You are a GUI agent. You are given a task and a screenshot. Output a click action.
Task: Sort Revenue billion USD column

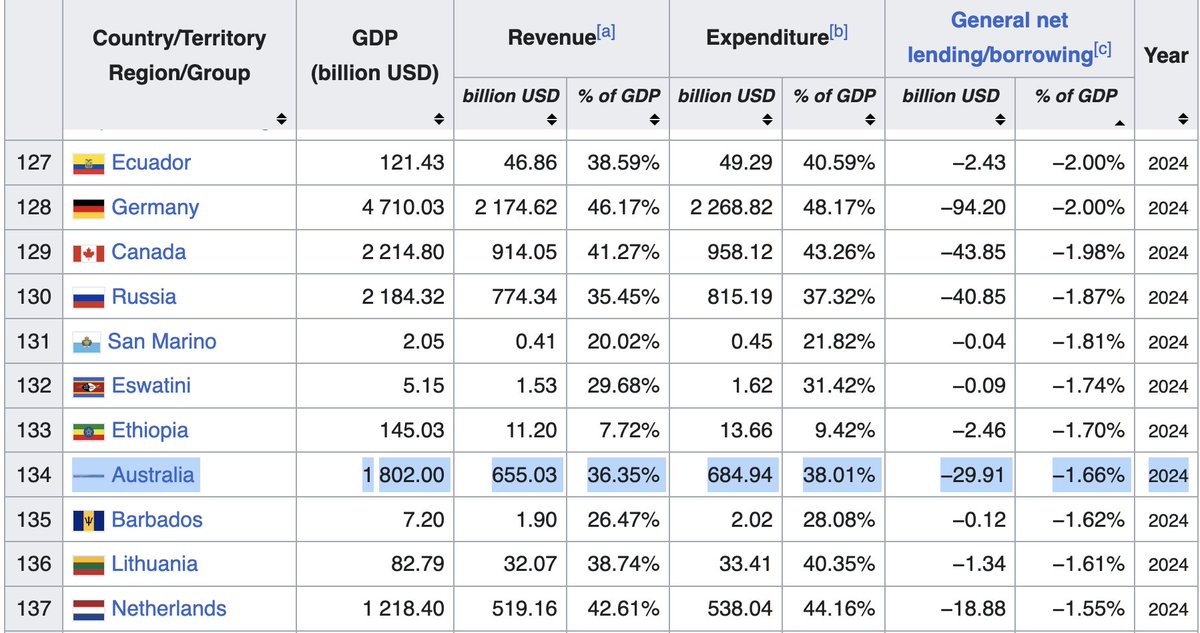[x=551, y=120]
